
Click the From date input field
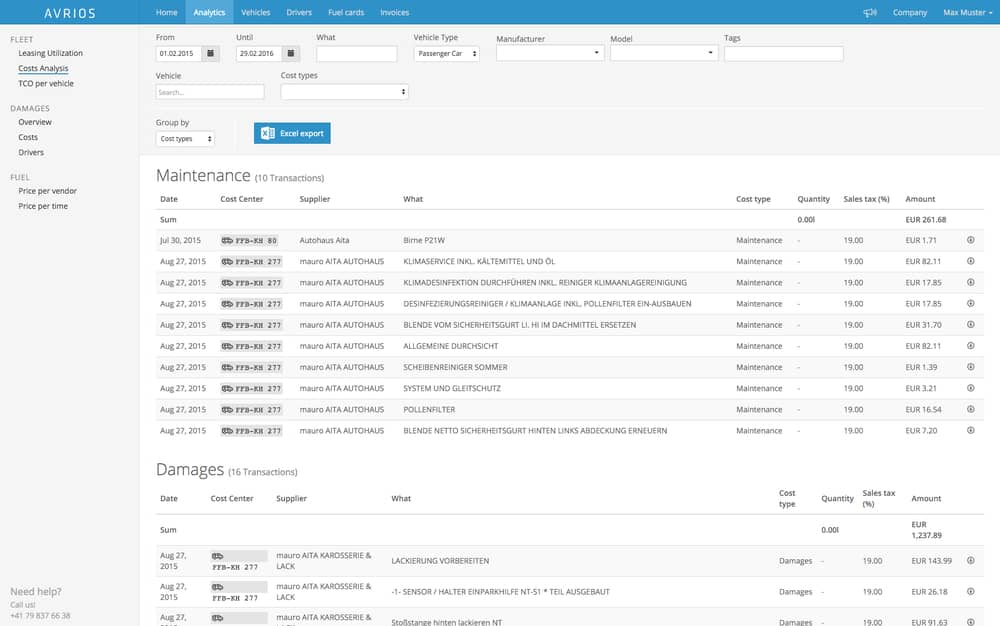pos(179,54)
